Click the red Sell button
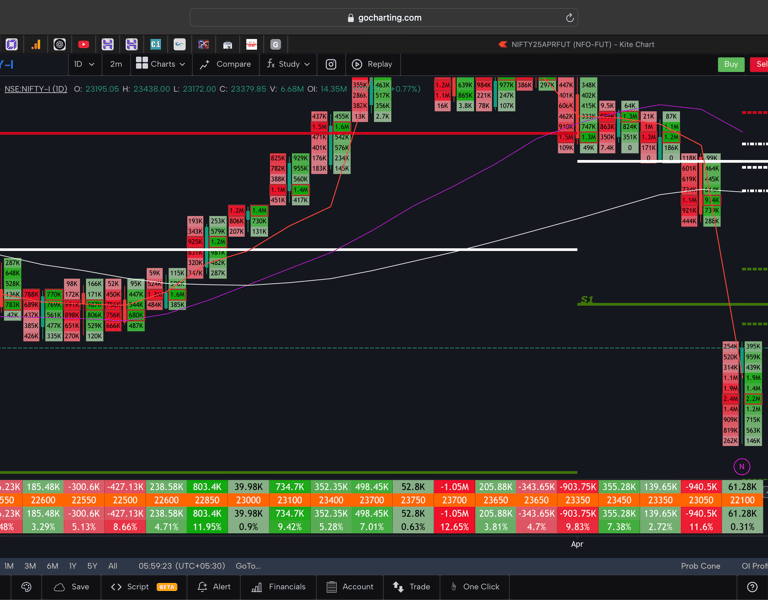This screenshot has width=768, height=600. coord(759,64)
